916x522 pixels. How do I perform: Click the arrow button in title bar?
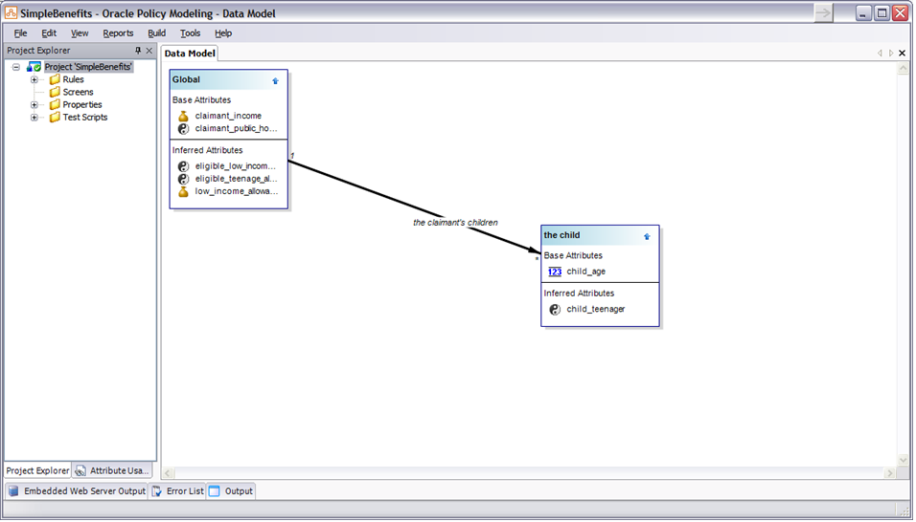[x=823, y=13]
